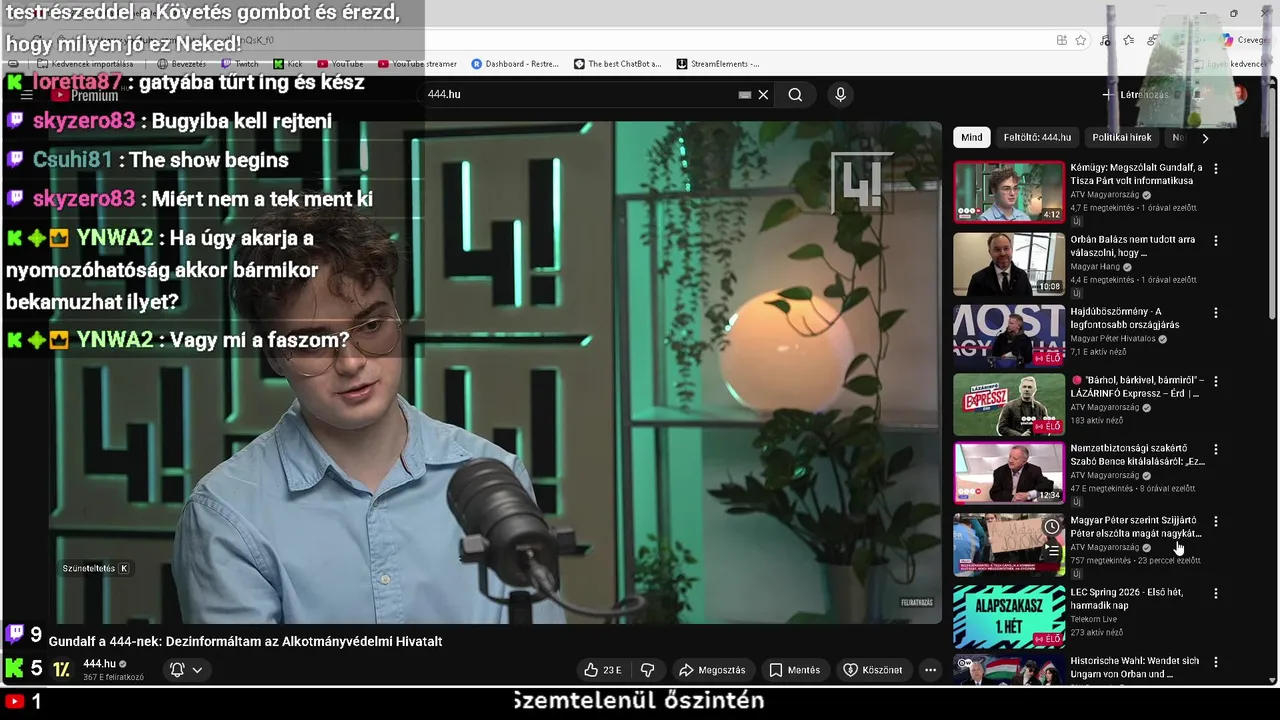Click the Létrehozás create button
The height and width of the screenshot is (720, 1280).
click(x=1135, y=95)
